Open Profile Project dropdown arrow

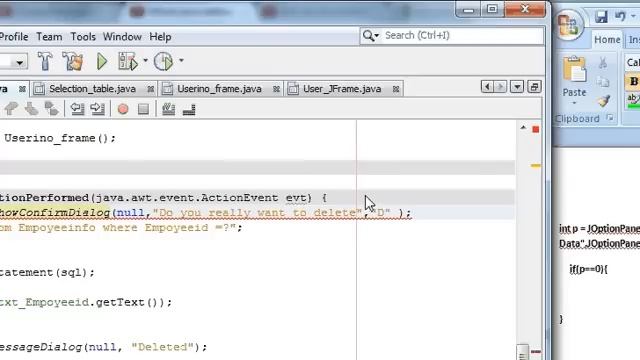tap(181, 61)
